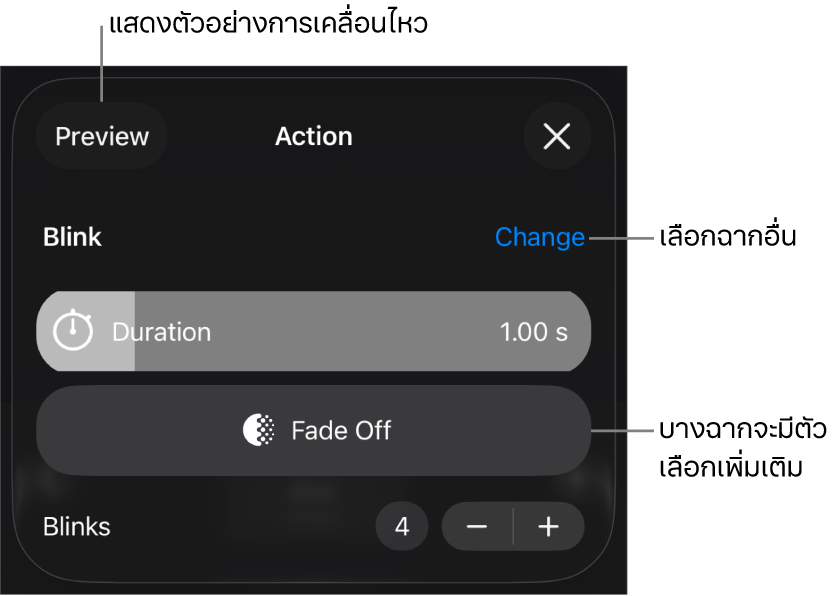Click the divider between minus and plus
The image size is (835, 596).
(513, 527)
